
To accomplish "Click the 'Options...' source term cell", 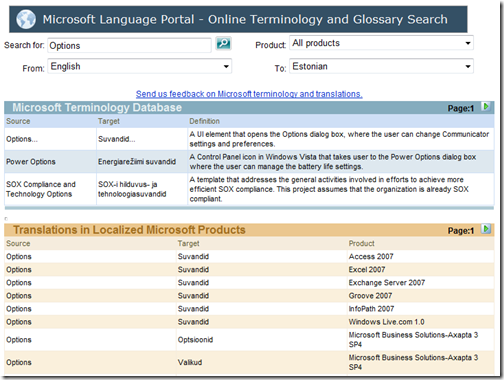I will click(50, 139).
